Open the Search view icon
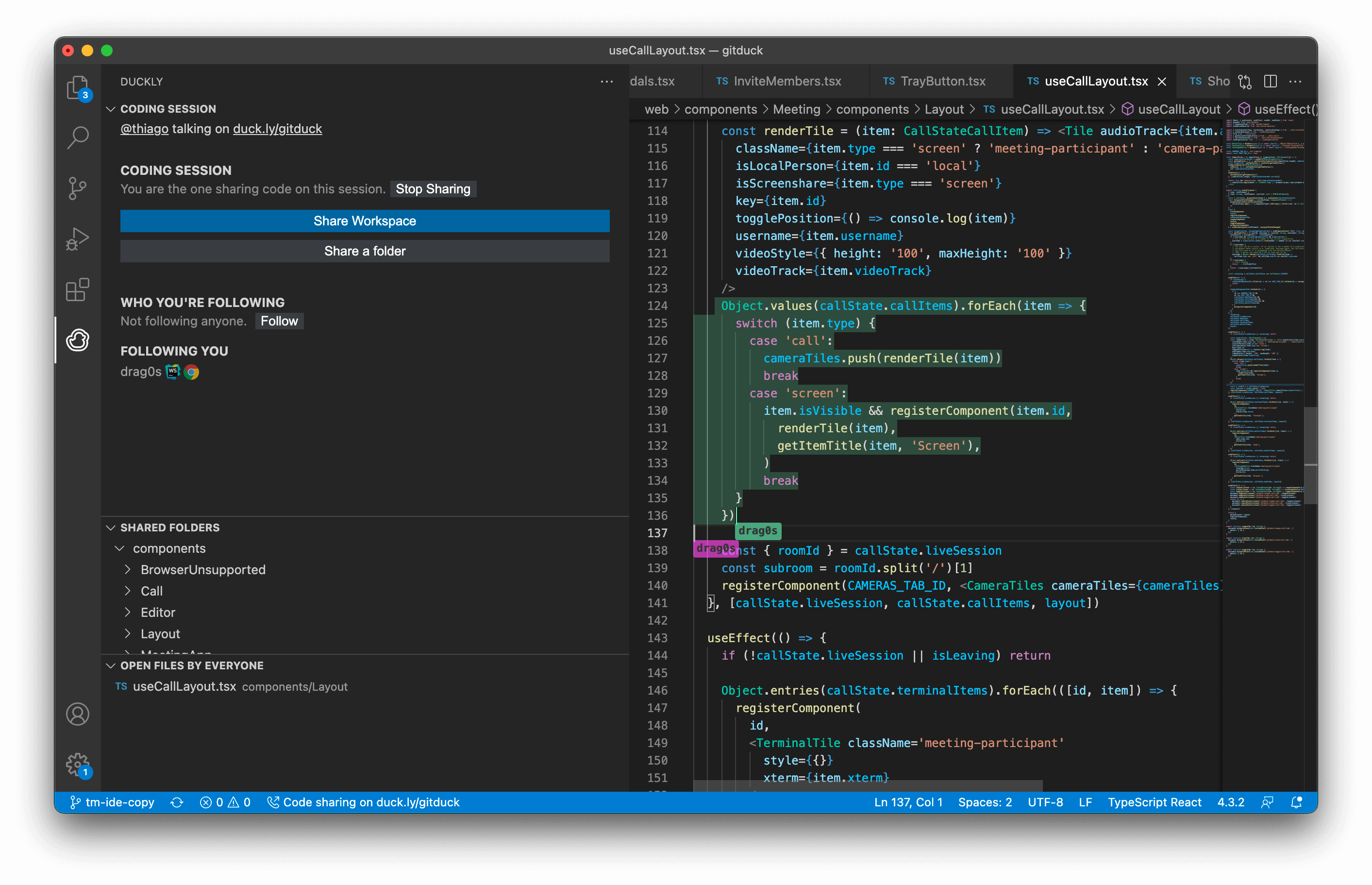The image size is (1372, 885). click(78, 137)
